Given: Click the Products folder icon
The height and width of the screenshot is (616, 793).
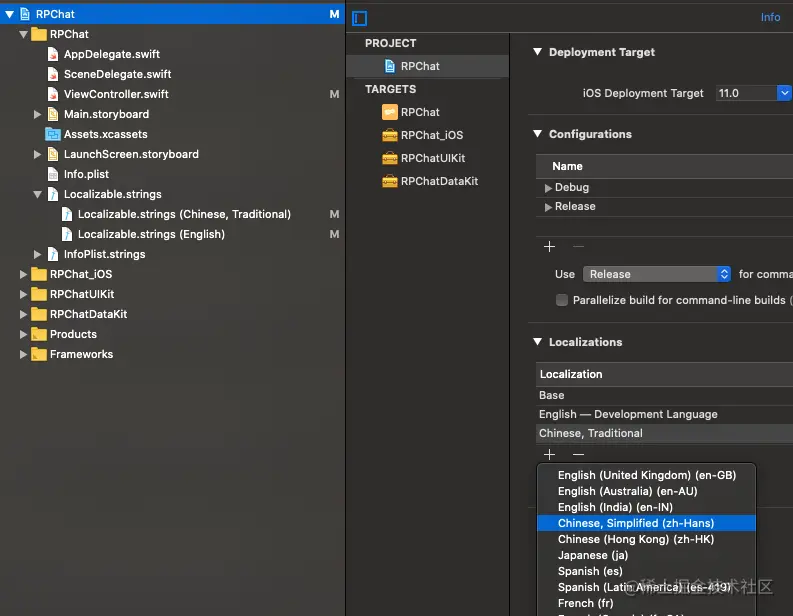Looking at the screenshot, I should pos(38,334).
